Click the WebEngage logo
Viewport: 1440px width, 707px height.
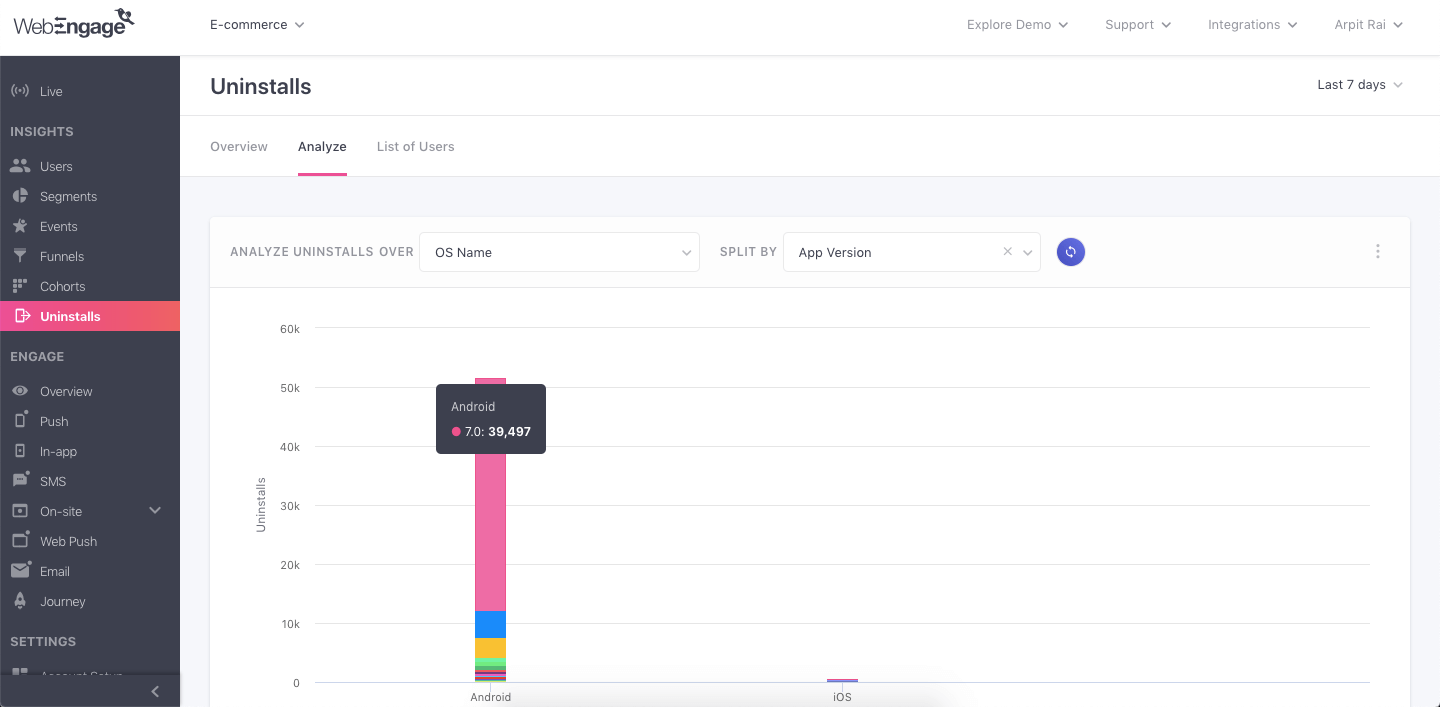coord(74,22)
